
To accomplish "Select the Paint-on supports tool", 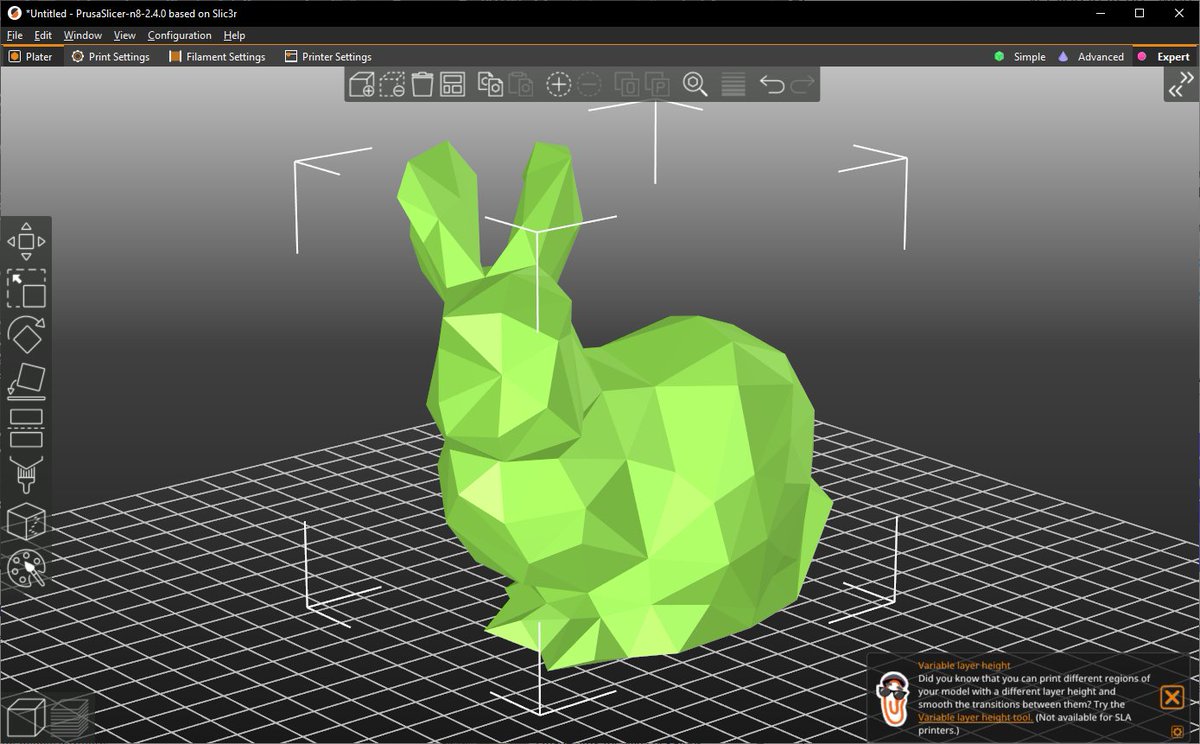I will coord(26,475).
